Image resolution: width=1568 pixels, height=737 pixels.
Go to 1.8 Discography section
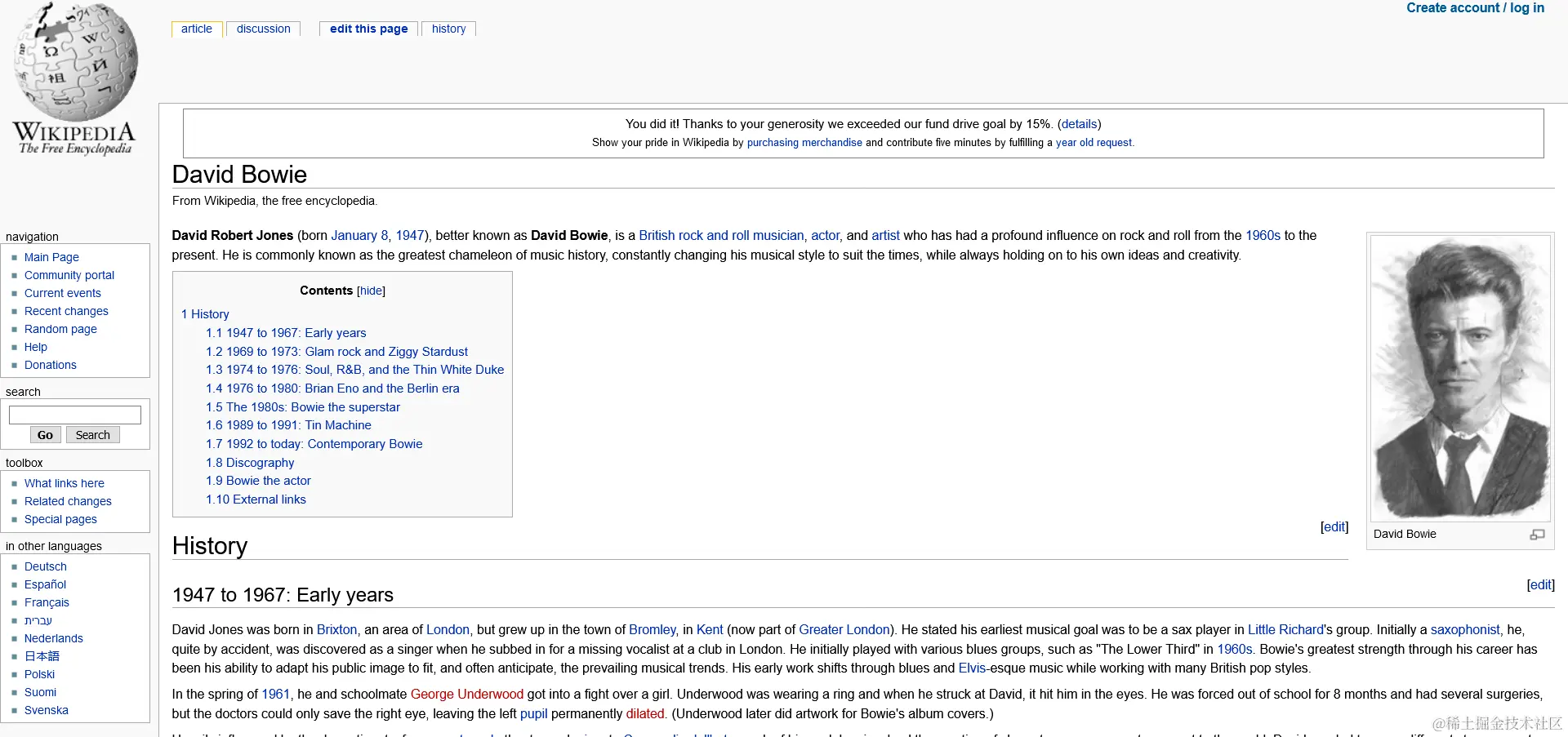pyautogui.click(x=250, y=463)
